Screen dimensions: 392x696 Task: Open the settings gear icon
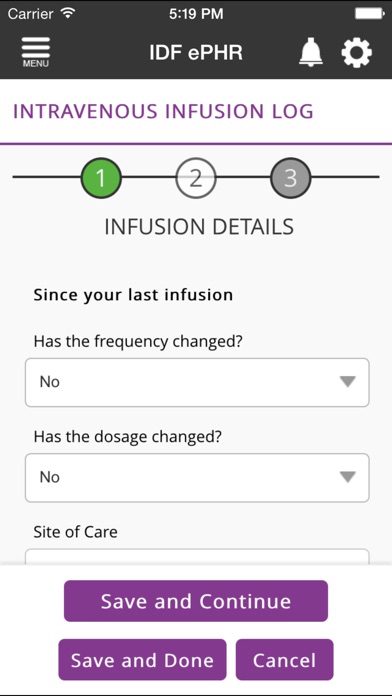(x=356, y=52)
